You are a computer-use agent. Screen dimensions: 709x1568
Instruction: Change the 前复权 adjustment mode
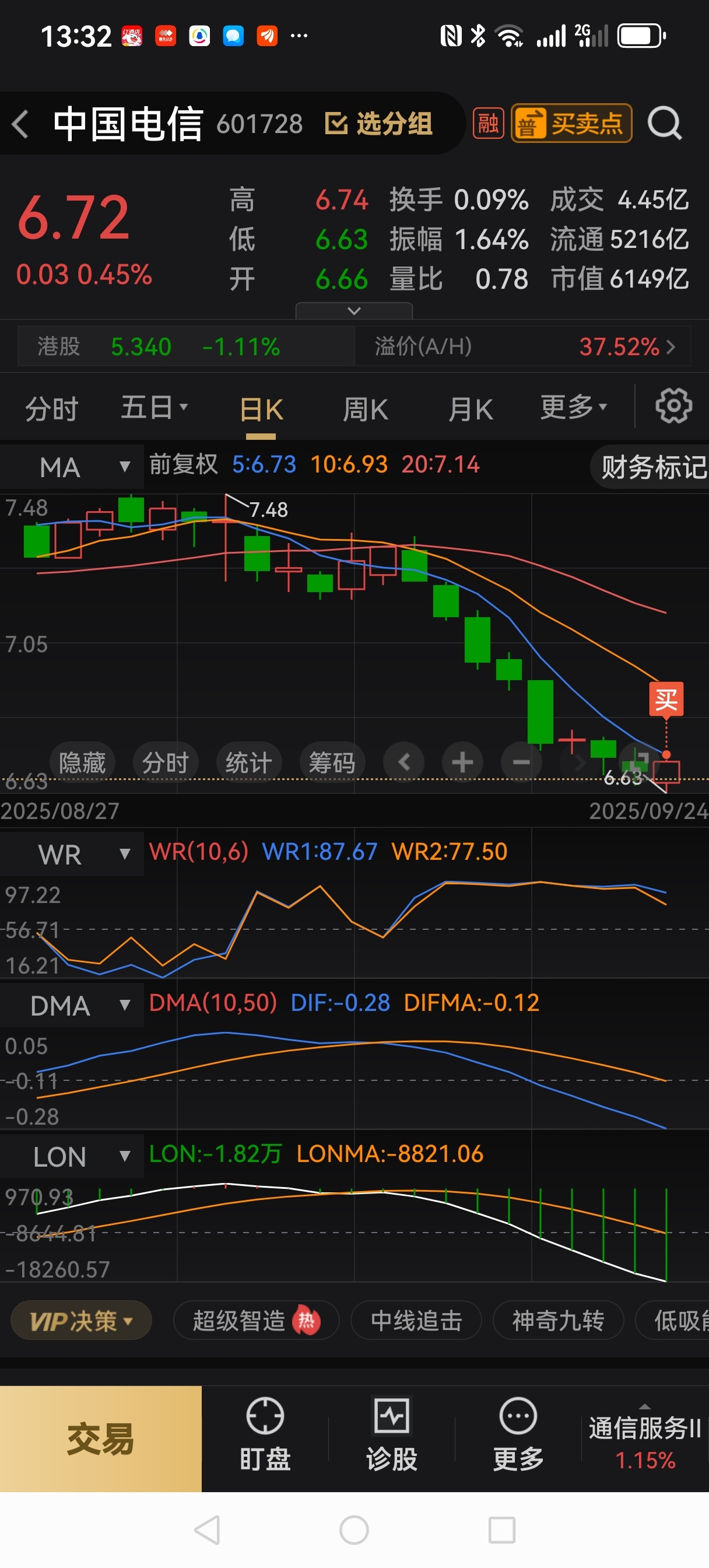point(183,464)
